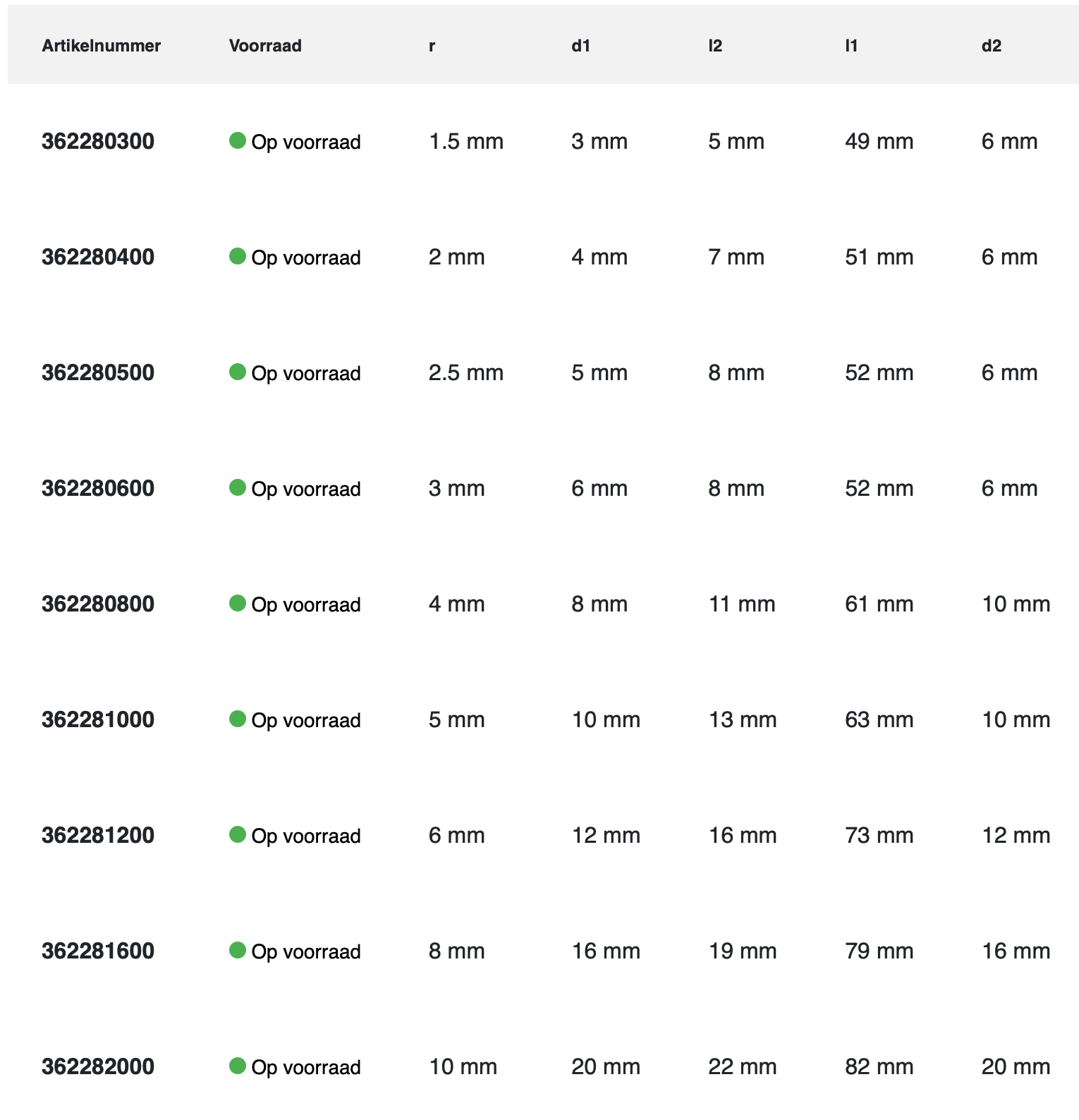The image size is (1079, 1120).
Task: Click green stock dot for article 362280300
Action: 238,140
